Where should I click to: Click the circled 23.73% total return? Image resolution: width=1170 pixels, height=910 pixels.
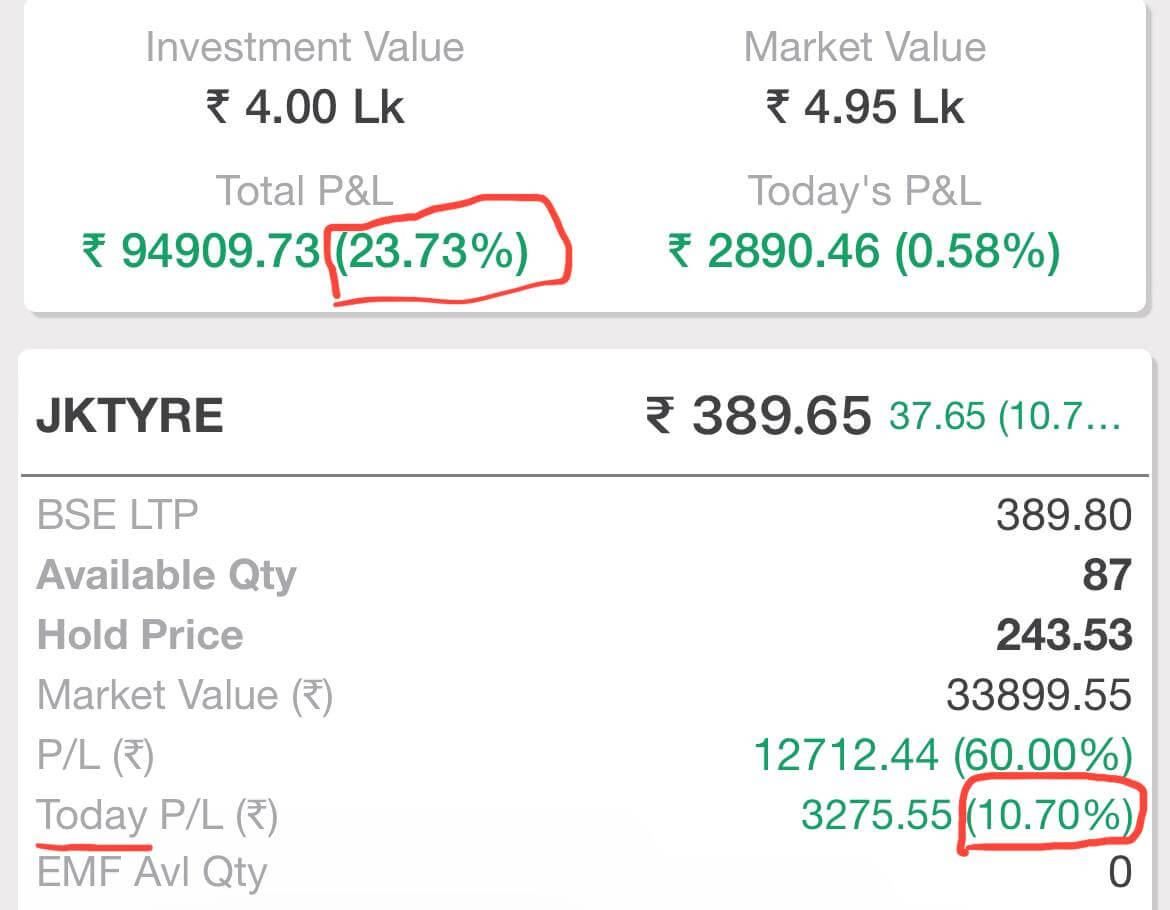431,251
